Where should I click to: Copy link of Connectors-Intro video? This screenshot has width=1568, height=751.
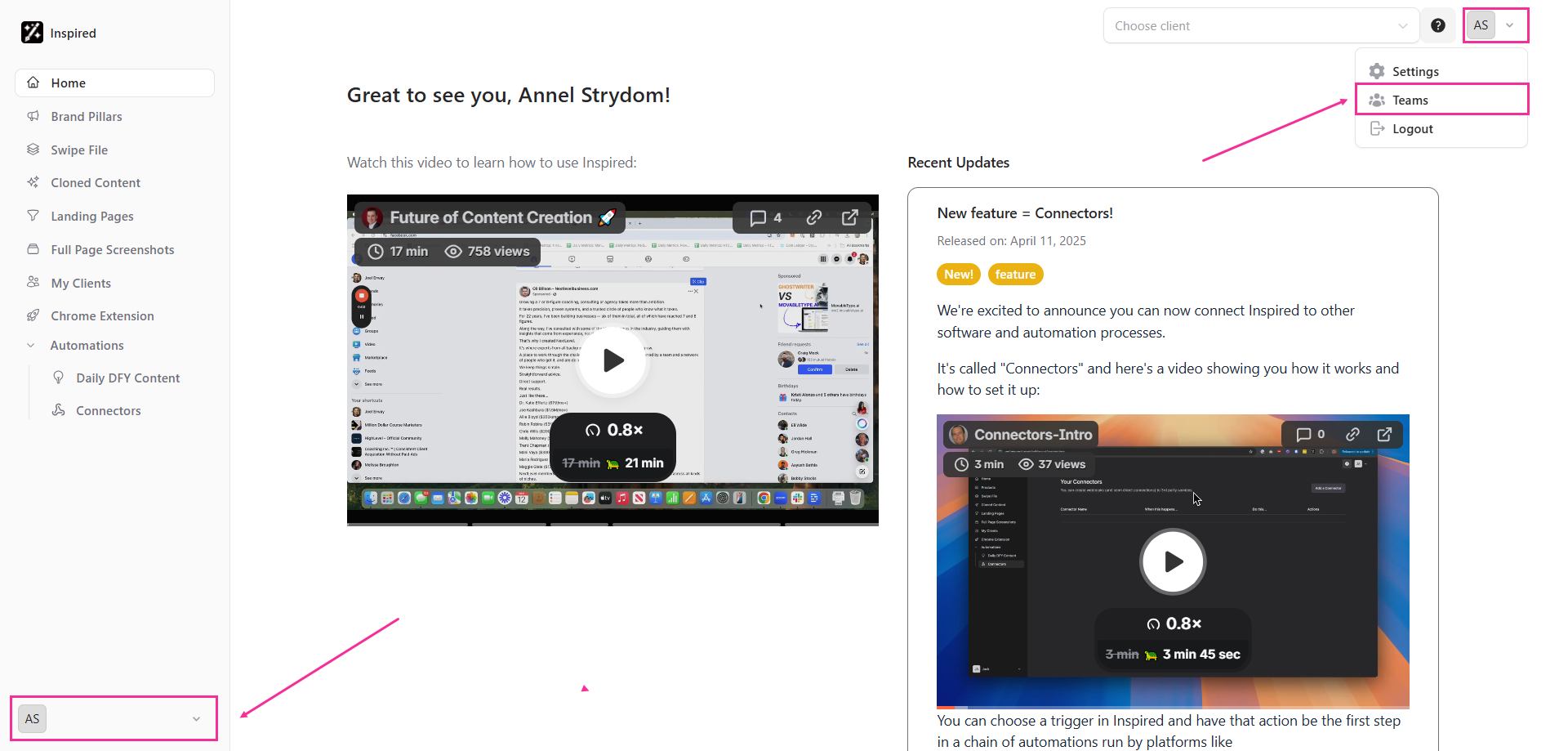coord(1353,435)
